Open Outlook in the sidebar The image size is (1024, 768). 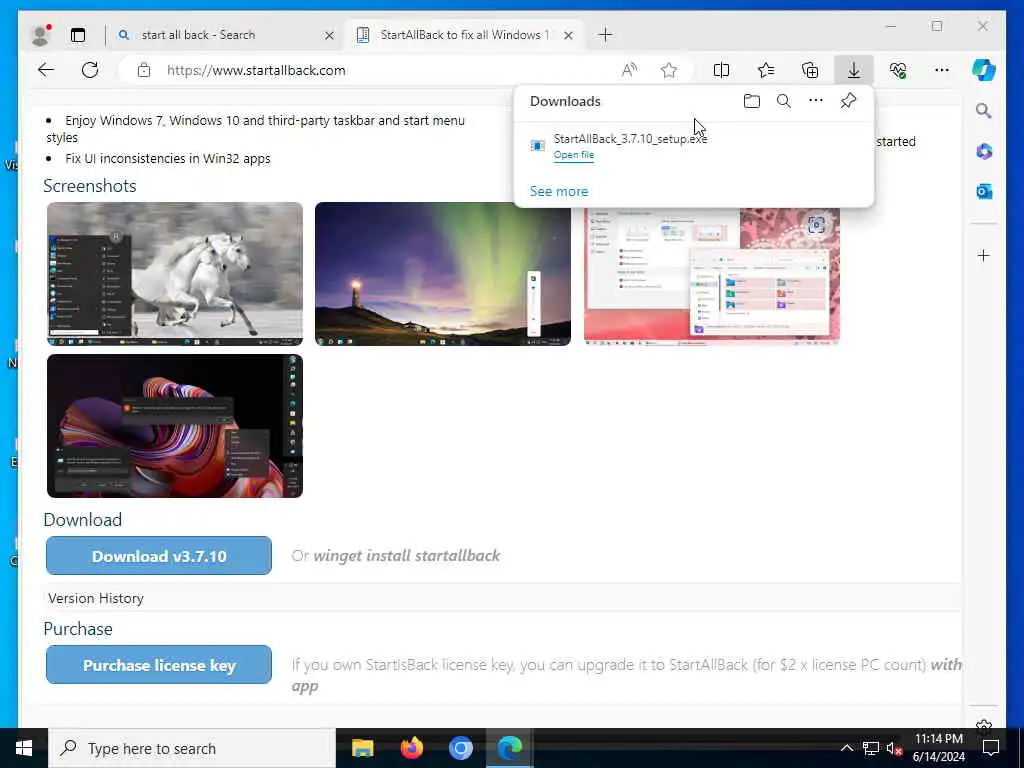tap(984, 191)
